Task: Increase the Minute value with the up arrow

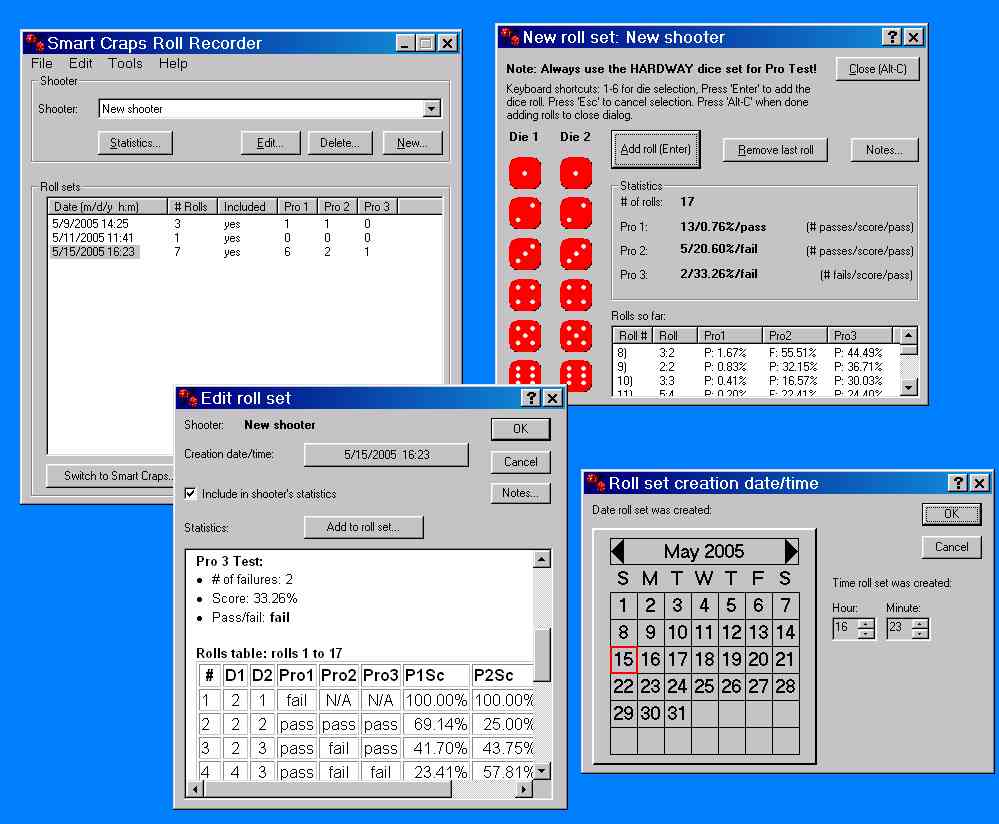Action: pos(920,624)
